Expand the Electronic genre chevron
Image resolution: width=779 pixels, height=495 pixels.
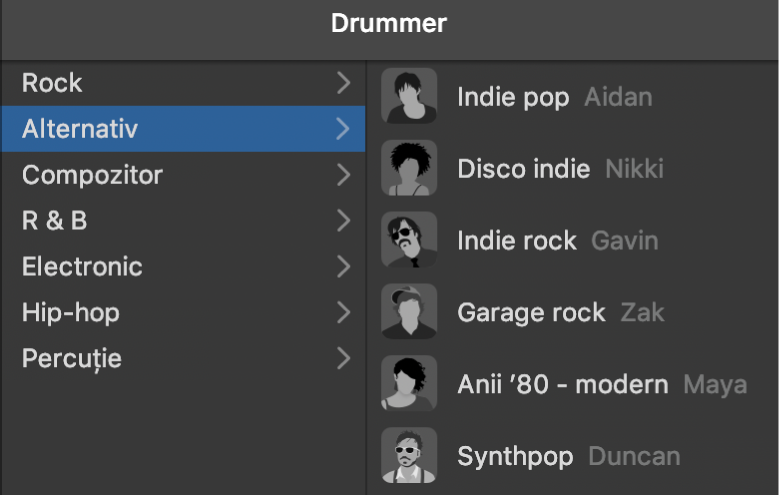(x=343, y=266)
